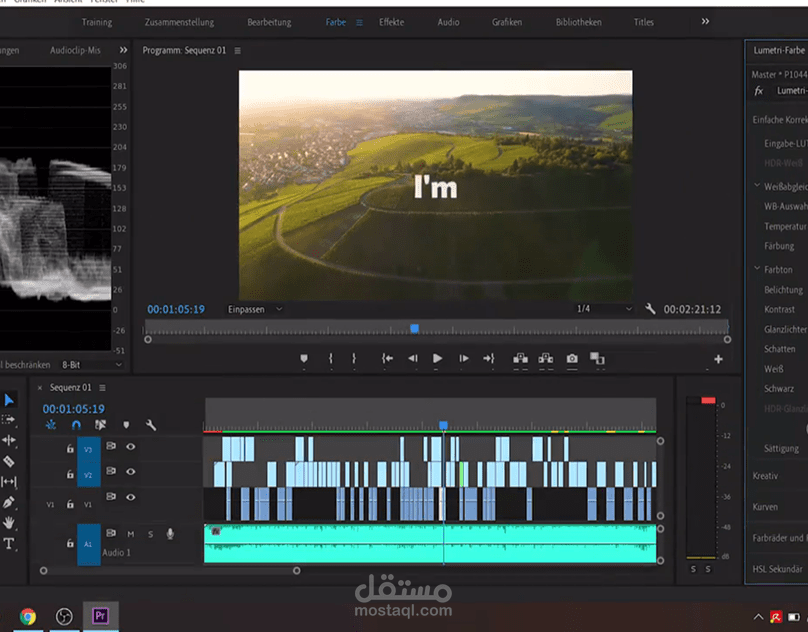The image size is (808, 632).
Task: Hide track V1 with its eye icon
Action: pos(131,497)
